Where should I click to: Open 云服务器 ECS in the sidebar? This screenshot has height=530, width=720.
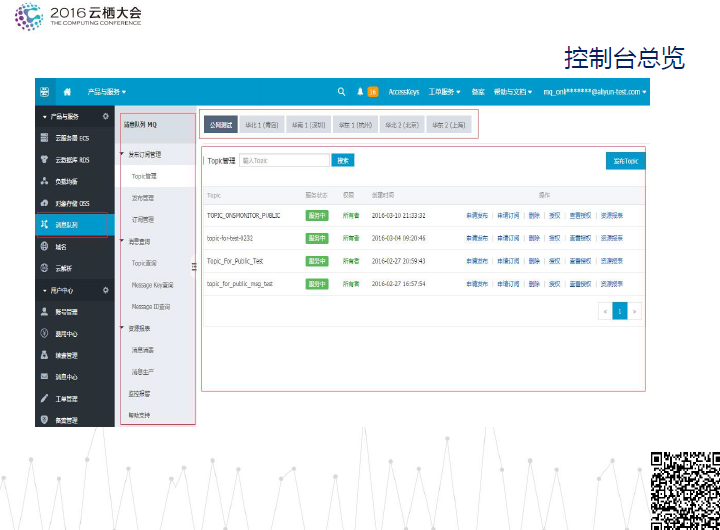pos(70,138)
